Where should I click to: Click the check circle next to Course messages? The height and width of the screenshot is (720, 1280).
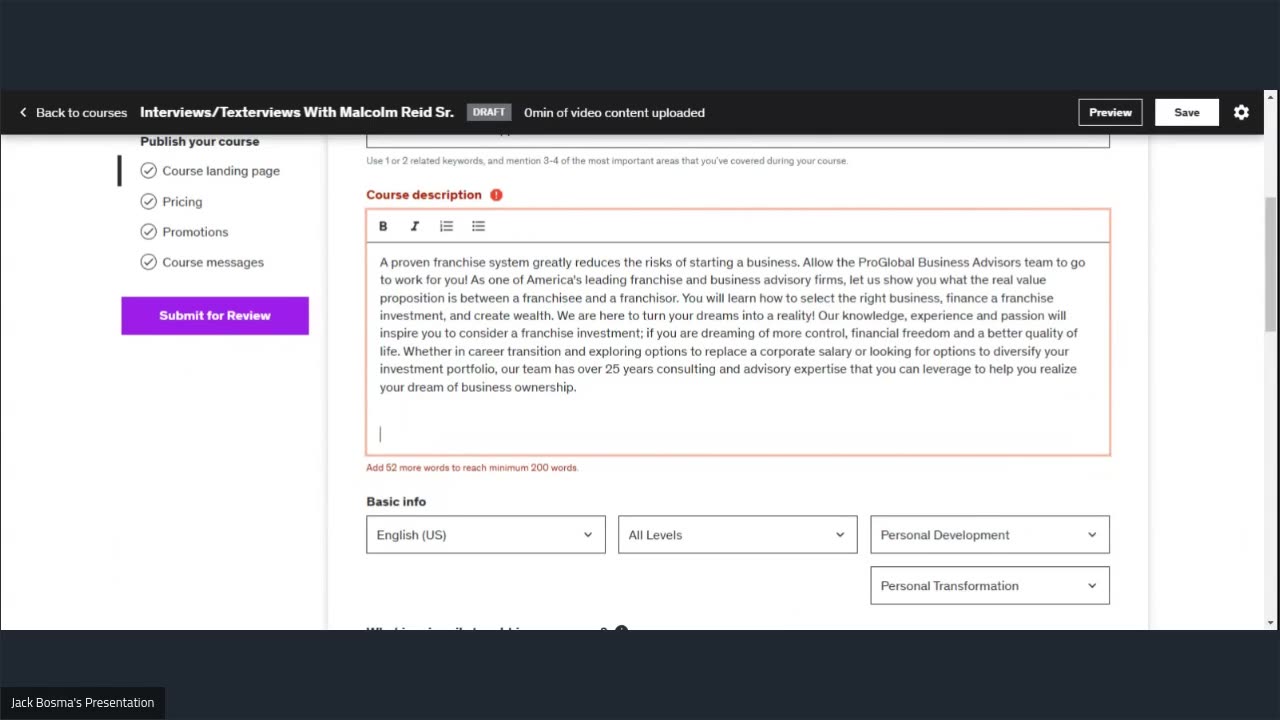point(148,262)
